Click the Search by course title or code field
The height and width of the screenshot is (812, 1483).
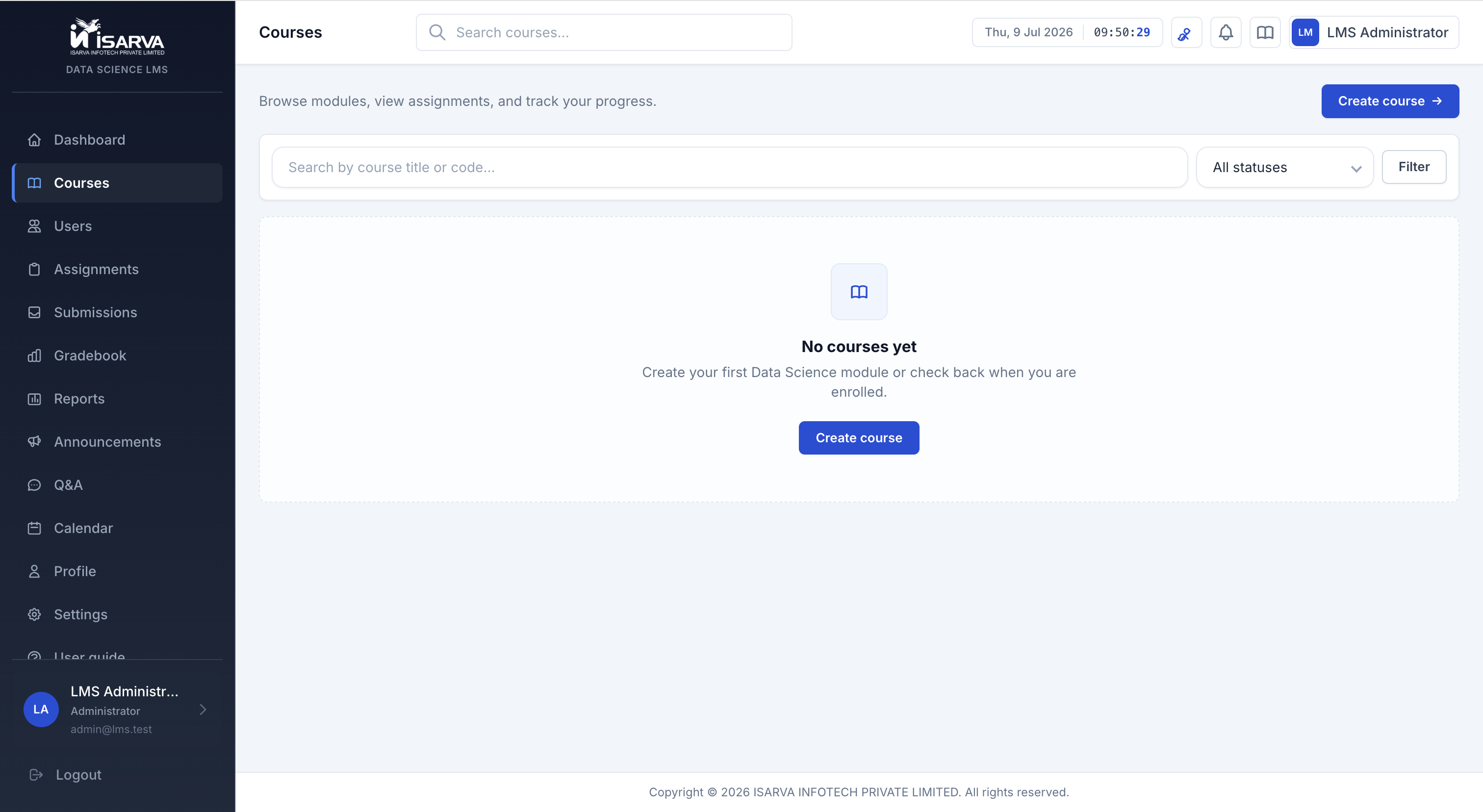tap(729, 168)
